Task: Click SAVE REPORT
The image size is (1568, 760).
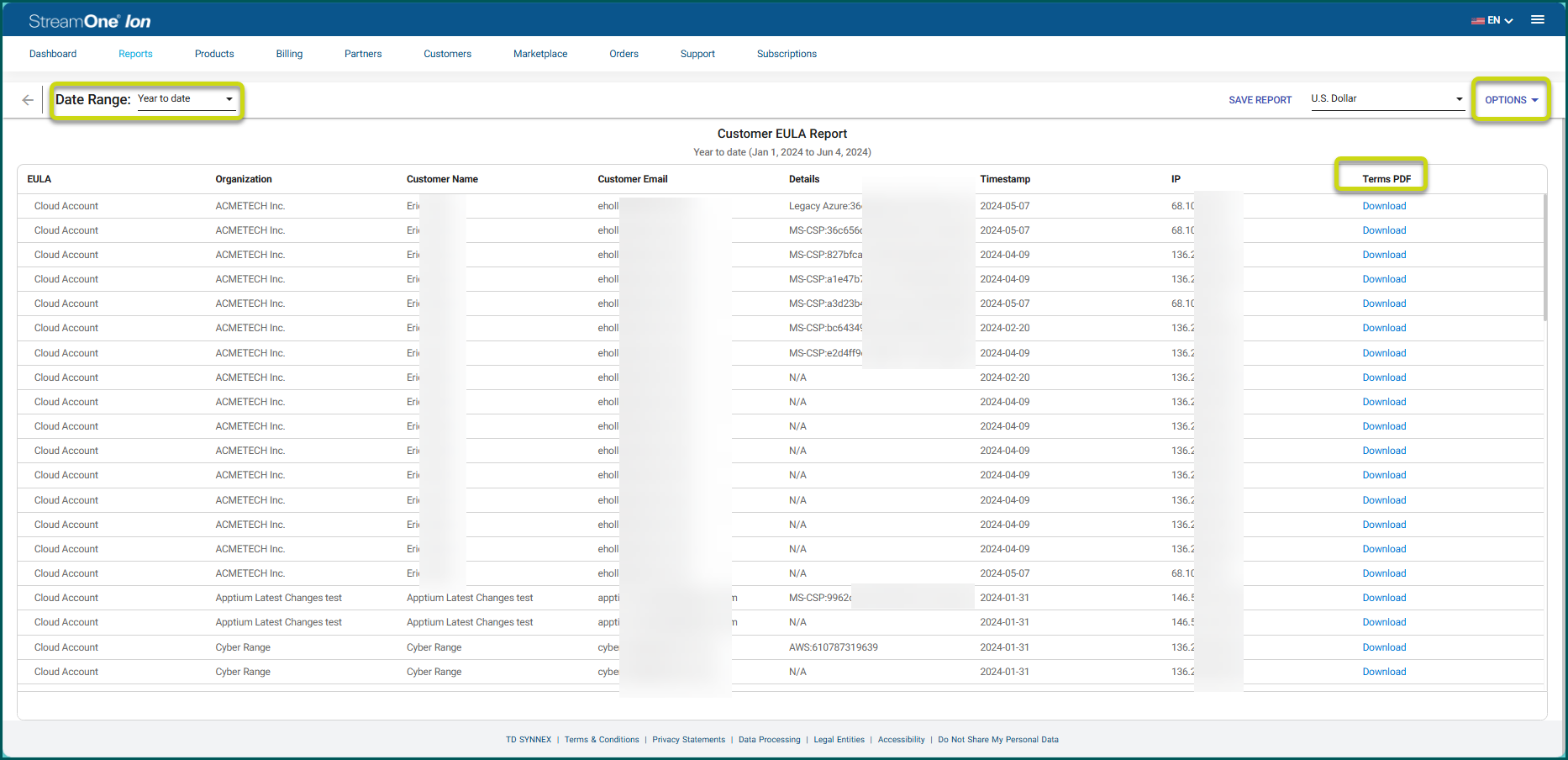Action: 1260,100
